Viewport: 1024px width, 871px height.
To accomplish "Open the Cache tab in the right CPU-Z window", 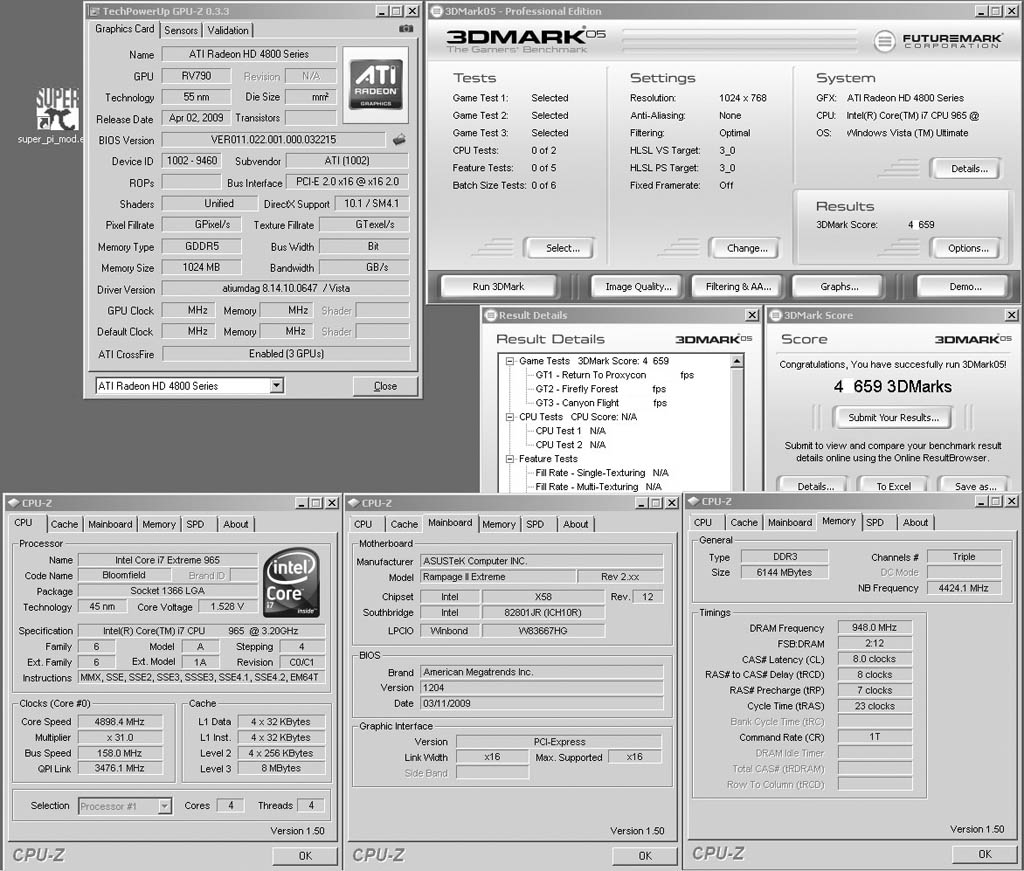I will click(744, 522).
